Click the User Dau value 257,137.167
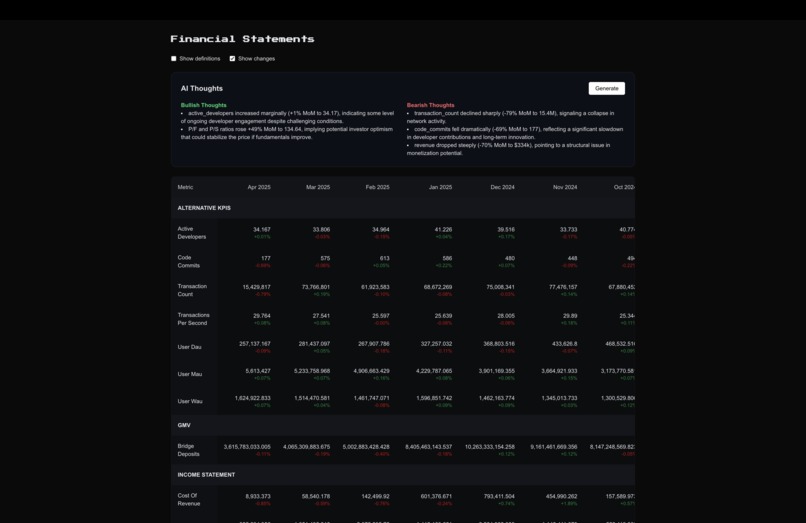This screenshot has width=806, height=523. [x=255, y=344]
